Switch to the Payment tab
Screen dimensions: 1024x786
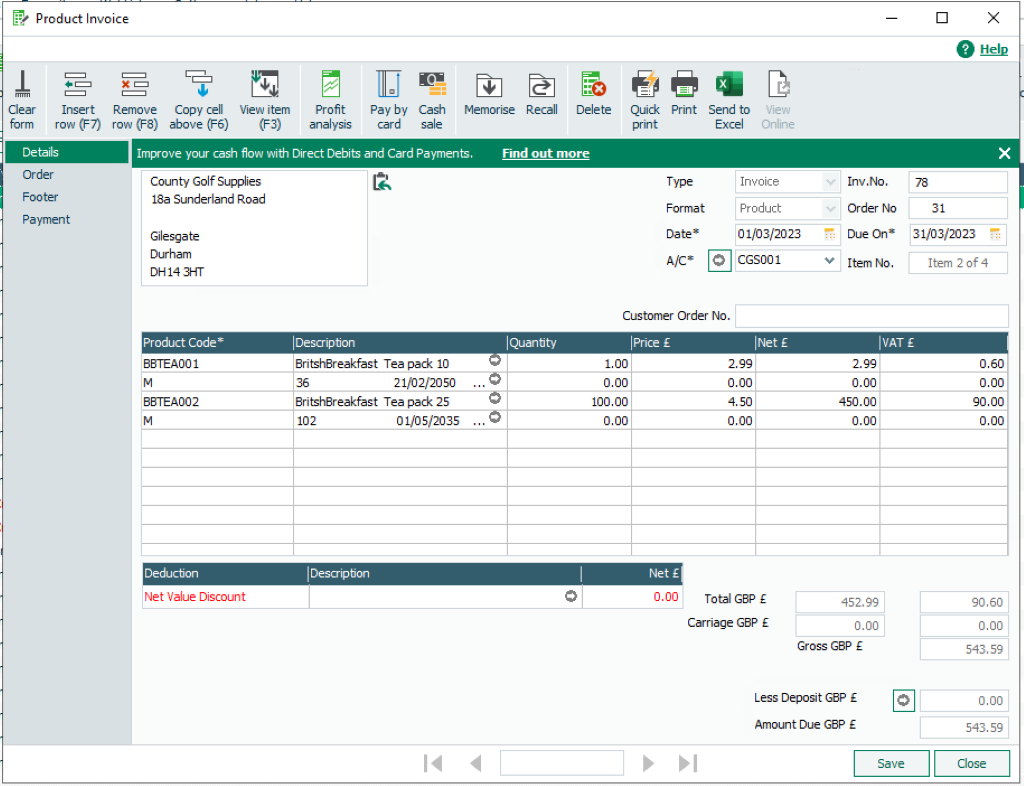pos(46,219)
